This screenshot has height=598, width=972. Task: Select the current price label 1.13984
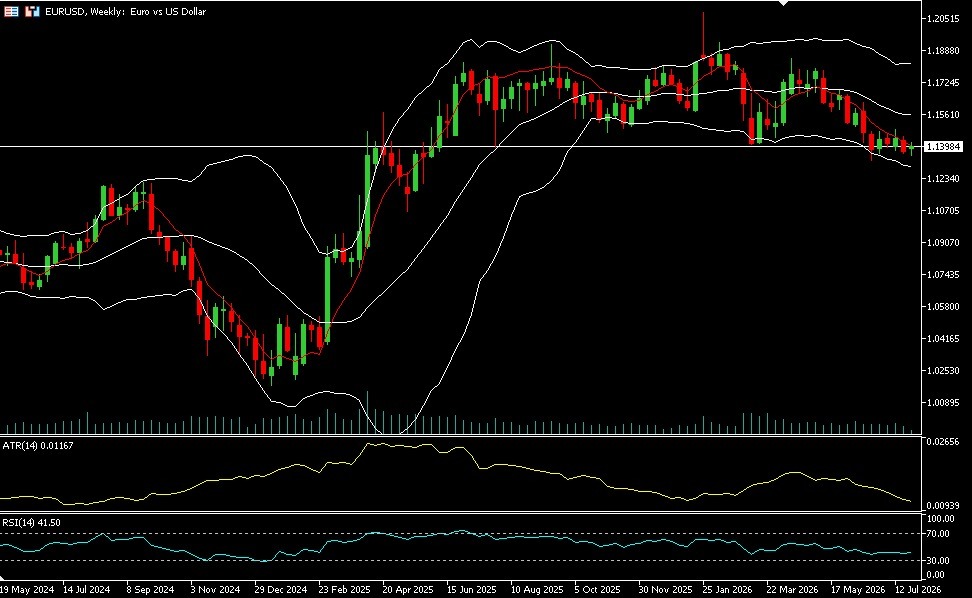943,146
